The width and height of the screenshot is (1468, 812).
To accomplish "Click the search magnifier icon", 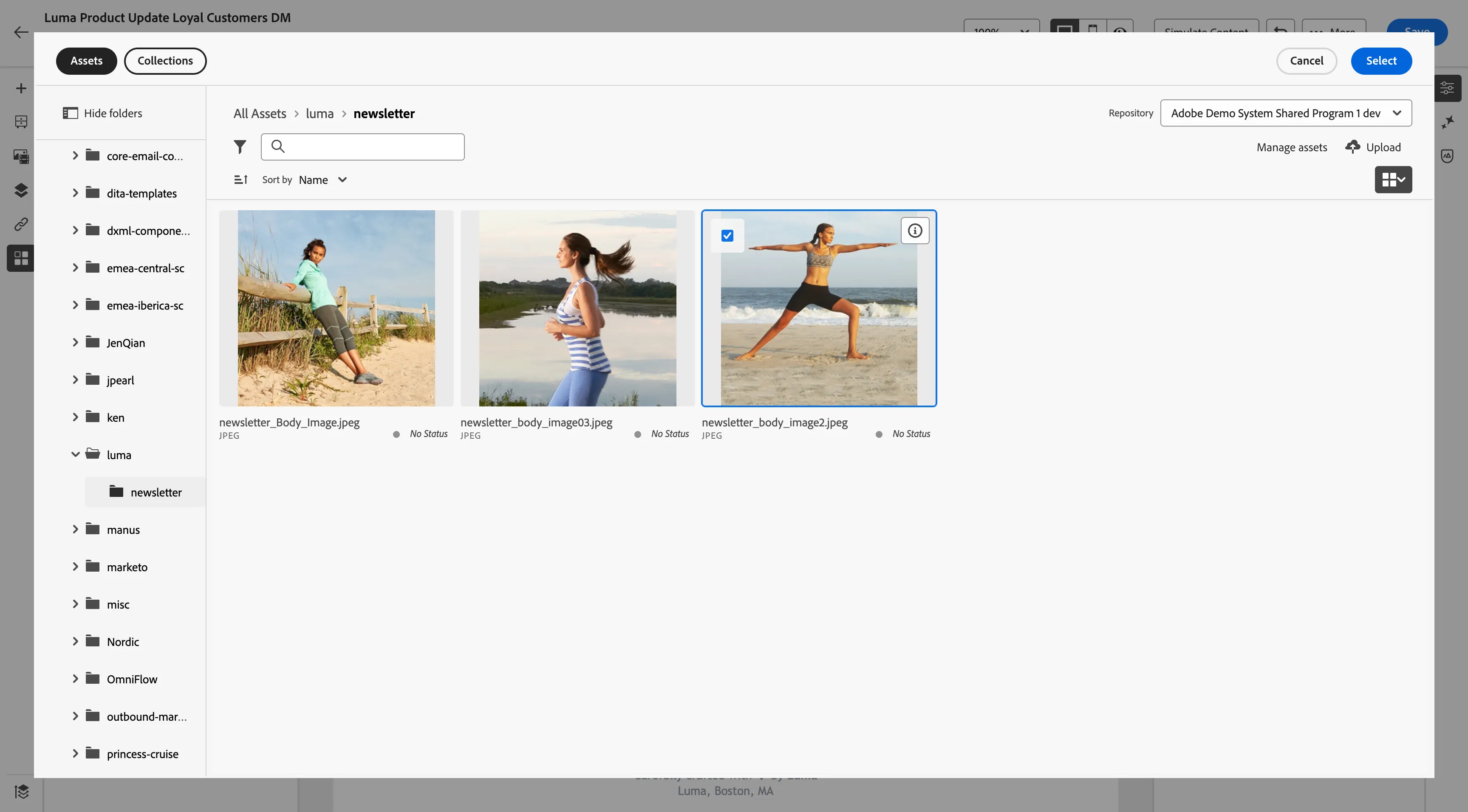I will (x=278, y=147).
